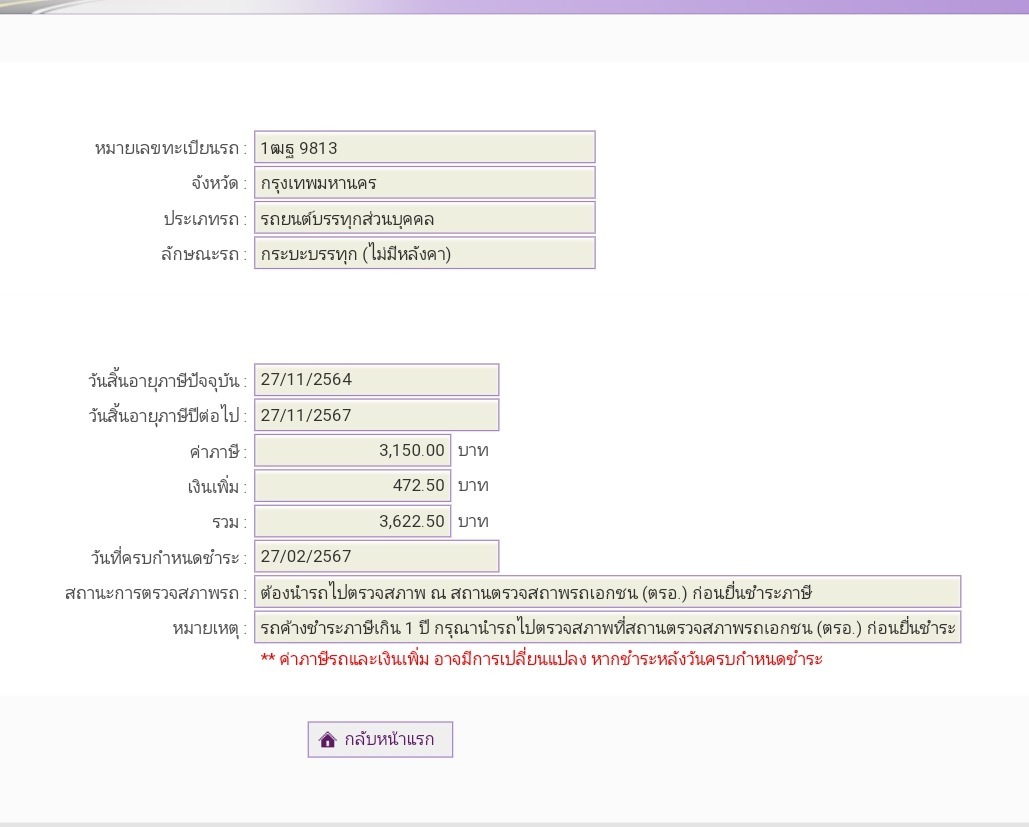Click the ประเภทรถ field รถยนต์บรรทุกส่วนบุคคล

425,218
